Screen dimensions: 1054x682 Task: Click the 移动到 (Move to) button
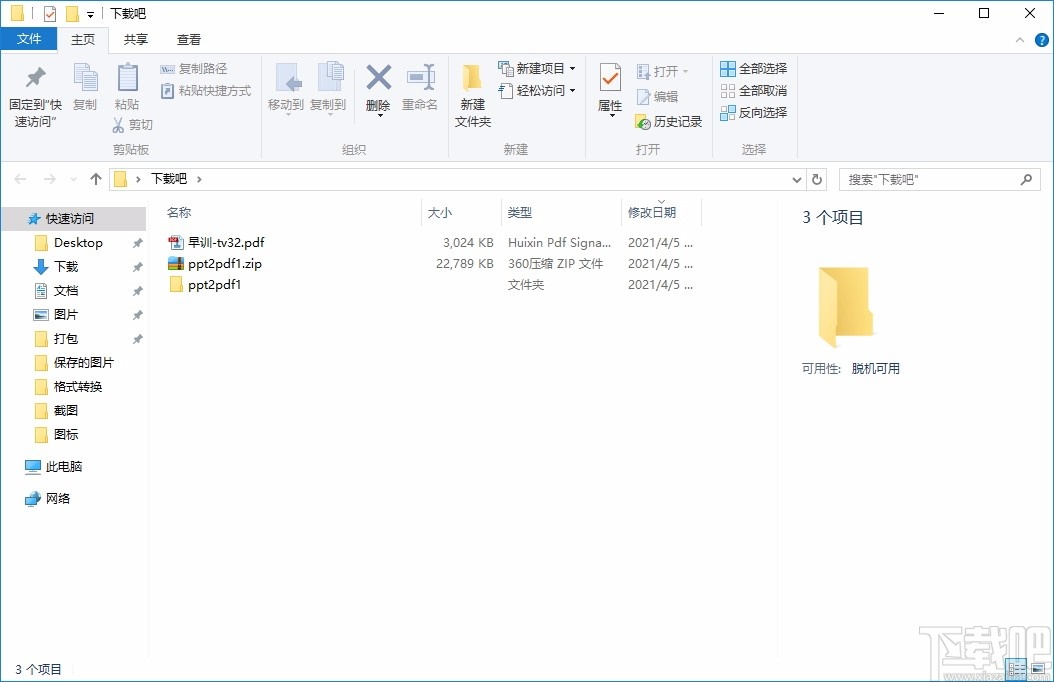pos(289,88)
